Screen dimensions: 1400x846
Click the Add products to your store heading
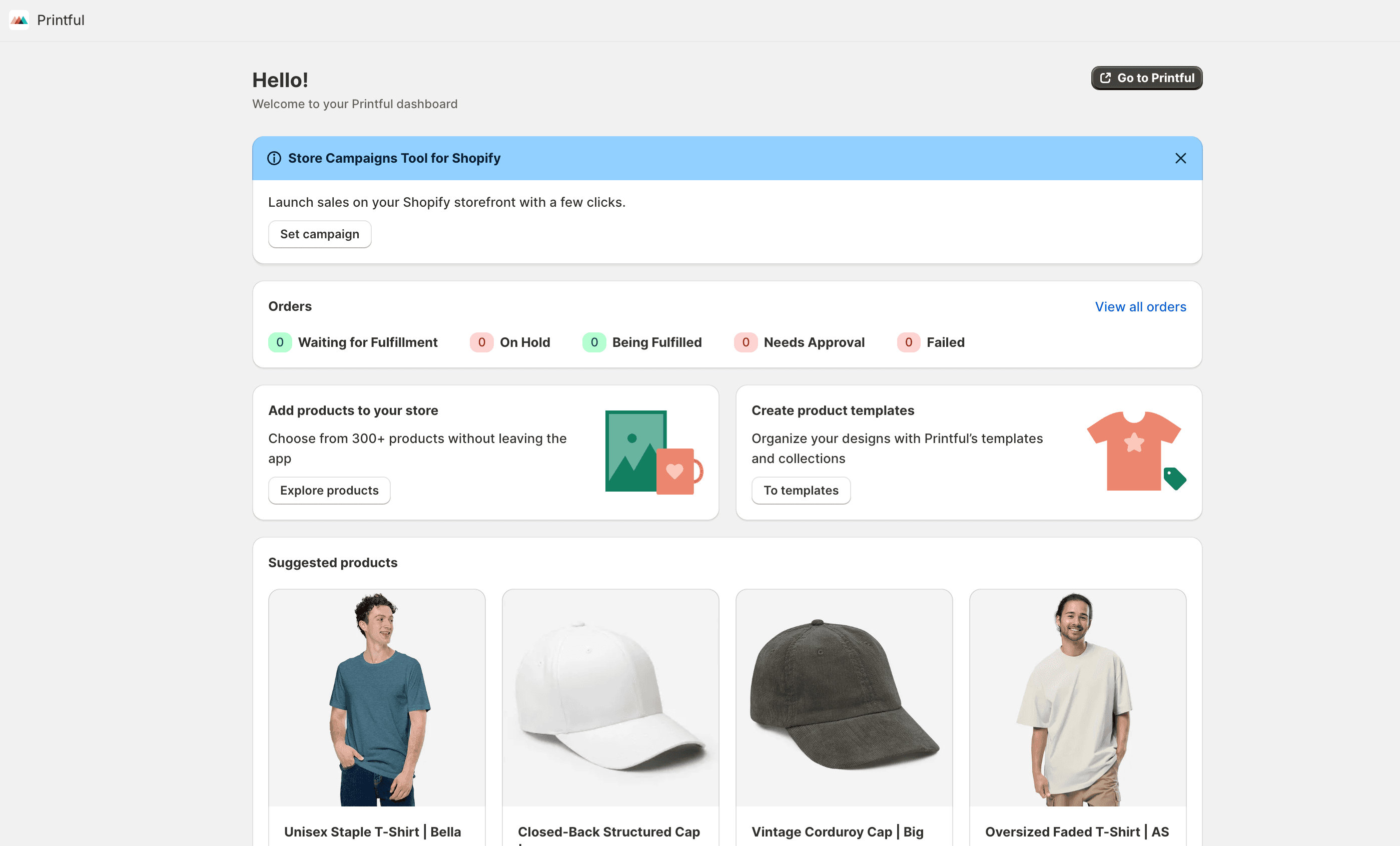pyautogui.click(x=353, y=410)
